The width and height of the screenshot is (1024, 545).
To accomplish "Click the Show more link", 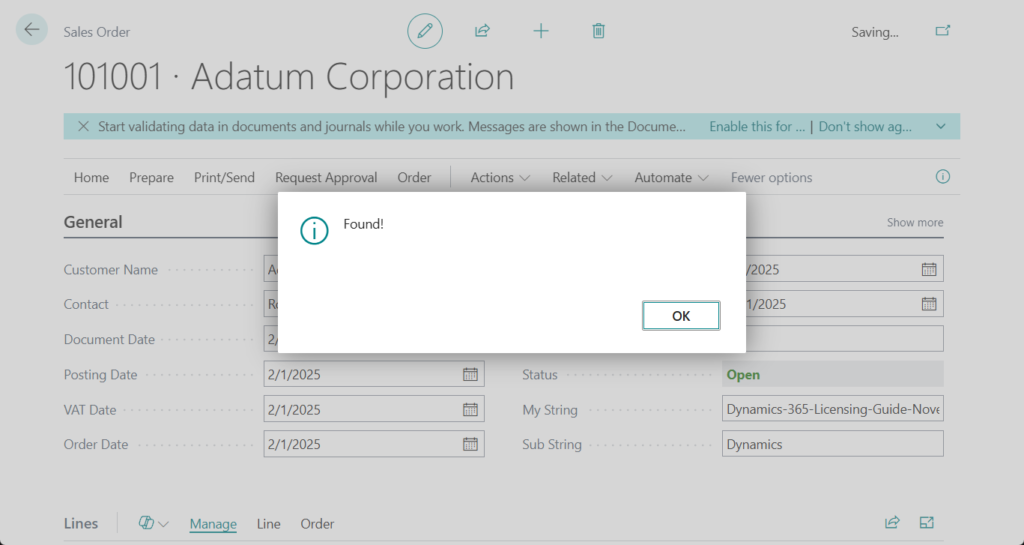I will point(914,223).
